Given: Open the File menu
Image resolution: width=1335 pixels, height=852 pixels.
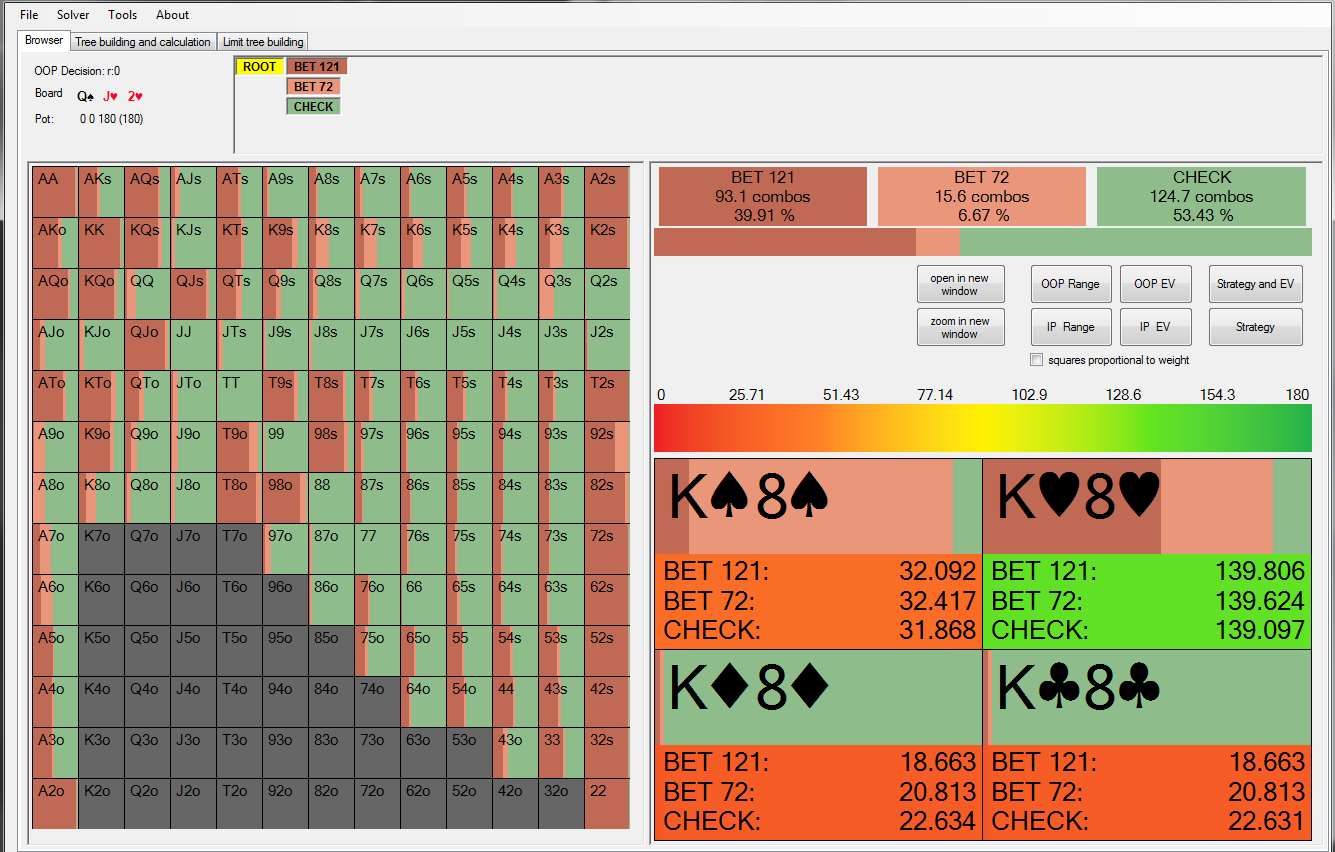Looking at the screenshot, I should coord(29,15).
